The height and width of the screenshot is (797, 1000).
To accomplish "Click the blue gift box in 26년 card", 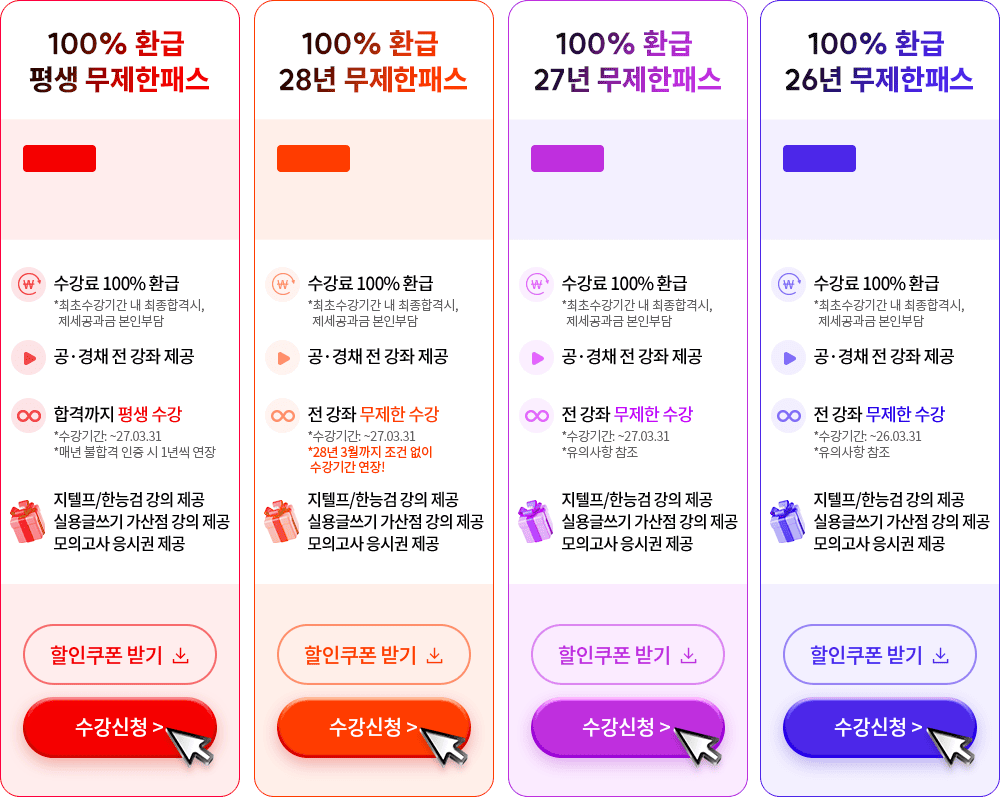I will pyautogui.click(x=788, y=521).
